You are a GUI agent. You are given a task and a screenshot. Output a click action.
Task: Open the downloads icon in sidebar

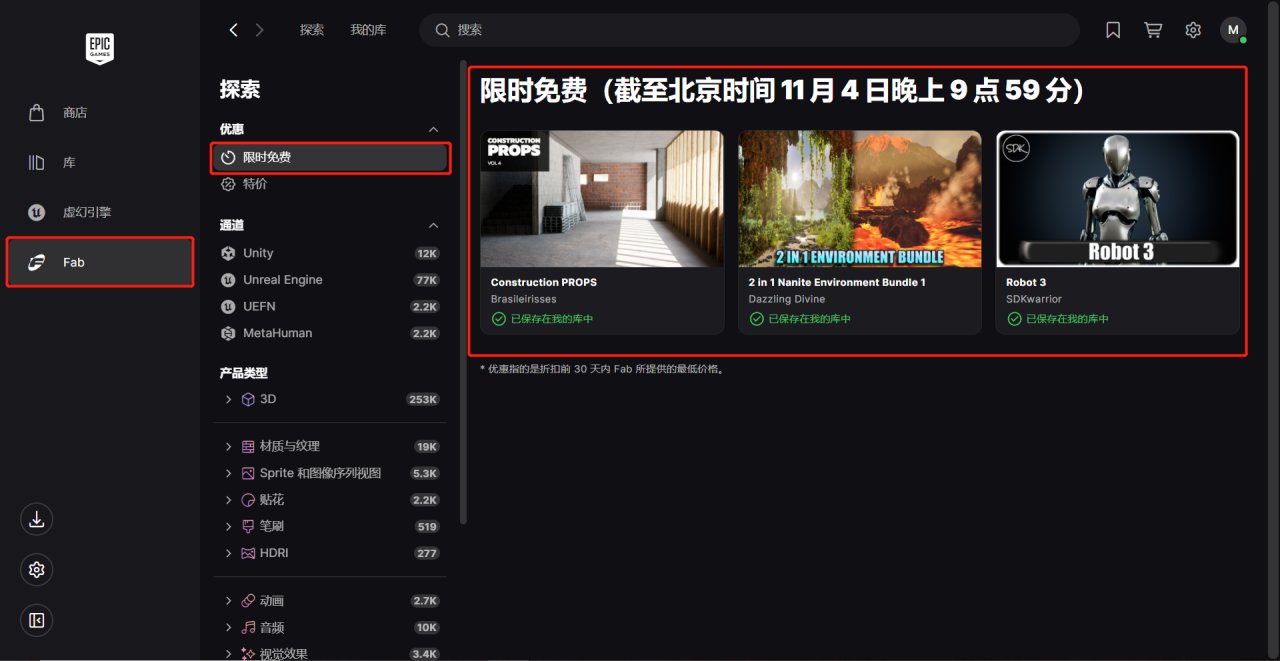37,519
